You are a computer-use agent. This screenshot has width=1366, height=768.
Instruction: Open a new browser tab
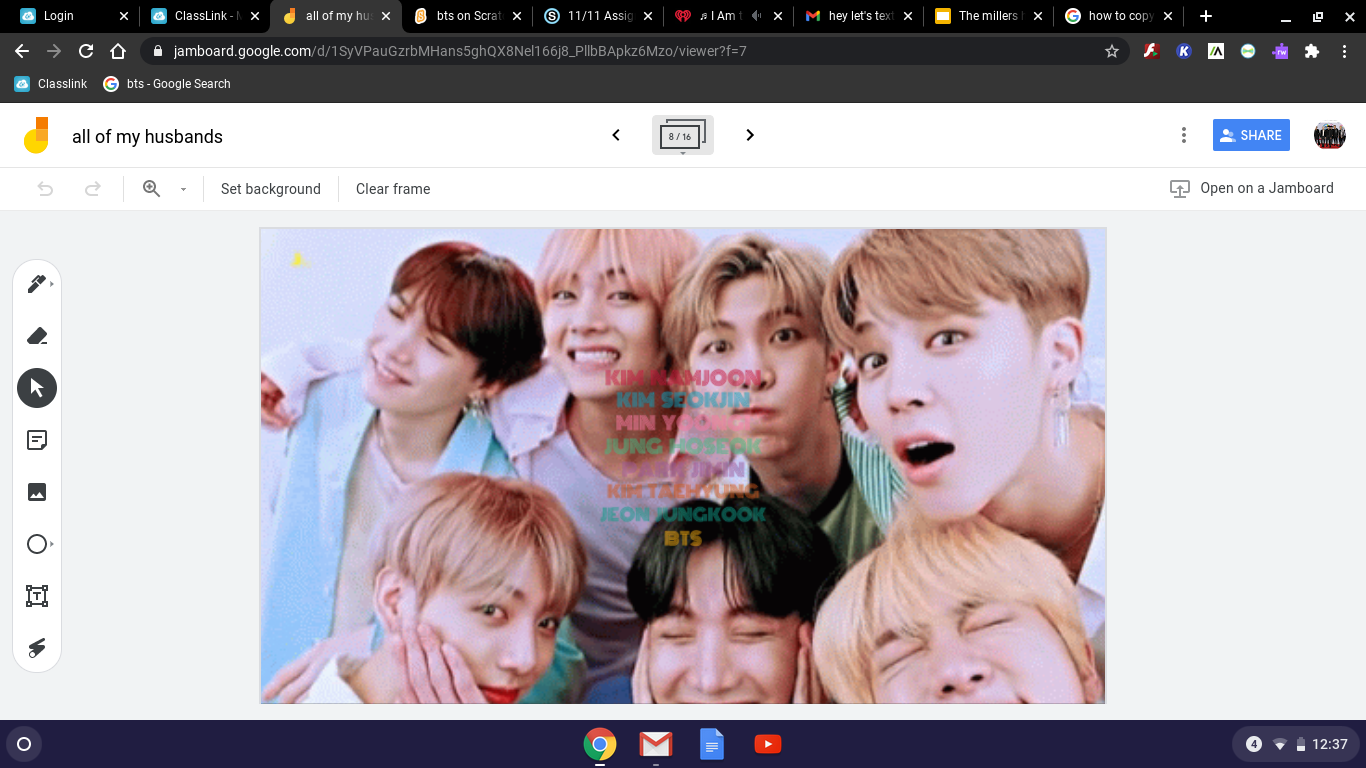1206,16
